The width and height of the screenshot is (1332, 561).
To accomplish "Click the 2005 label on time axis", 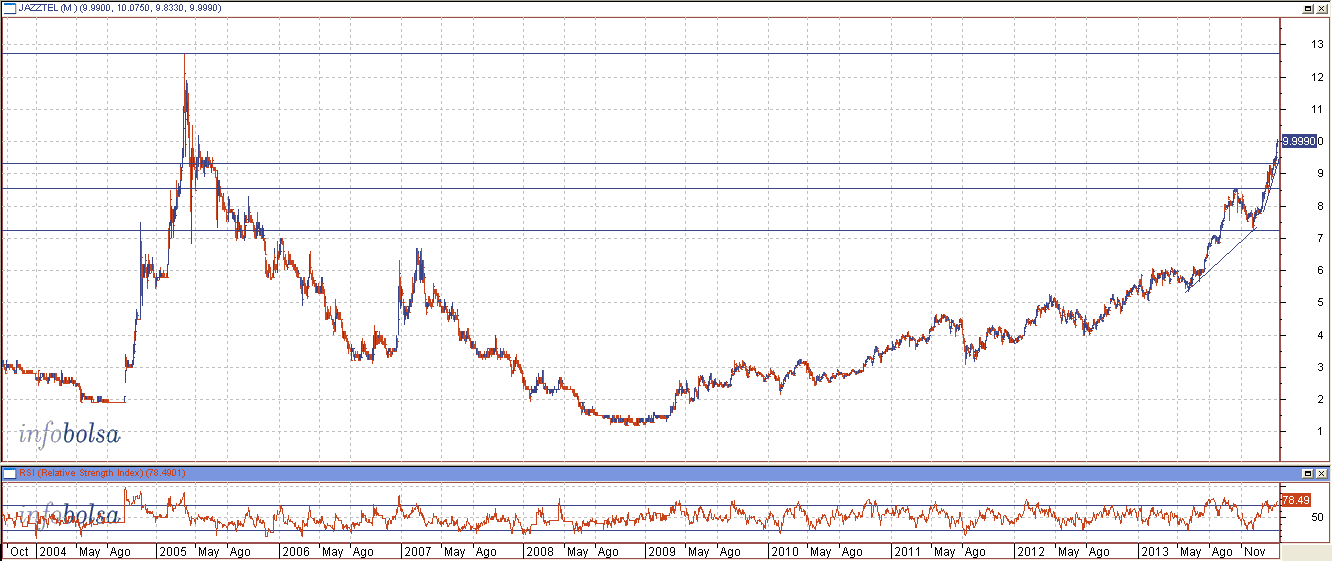I will 173,551.
